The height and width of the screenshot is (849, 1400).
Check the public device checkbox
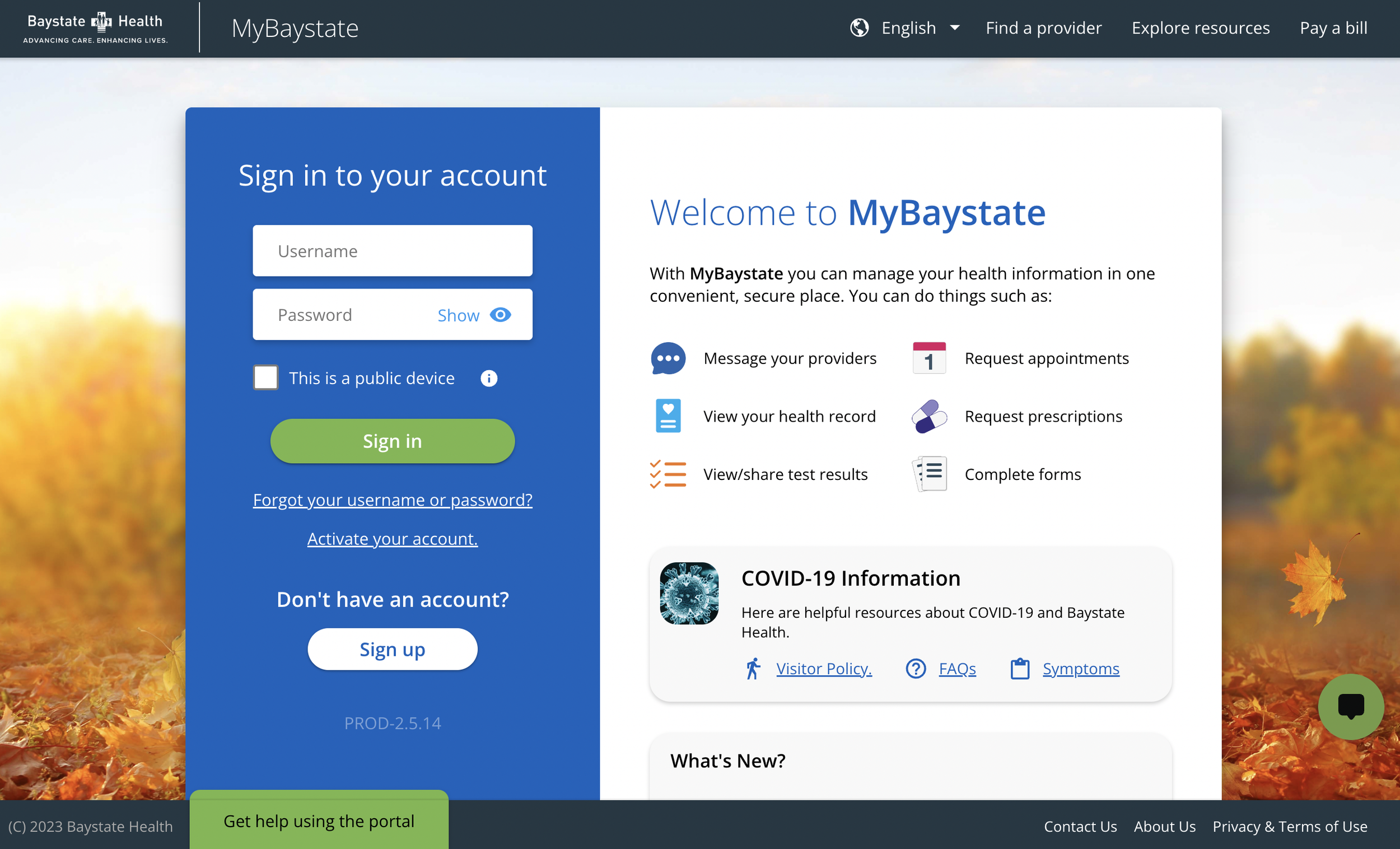(266, 378)
